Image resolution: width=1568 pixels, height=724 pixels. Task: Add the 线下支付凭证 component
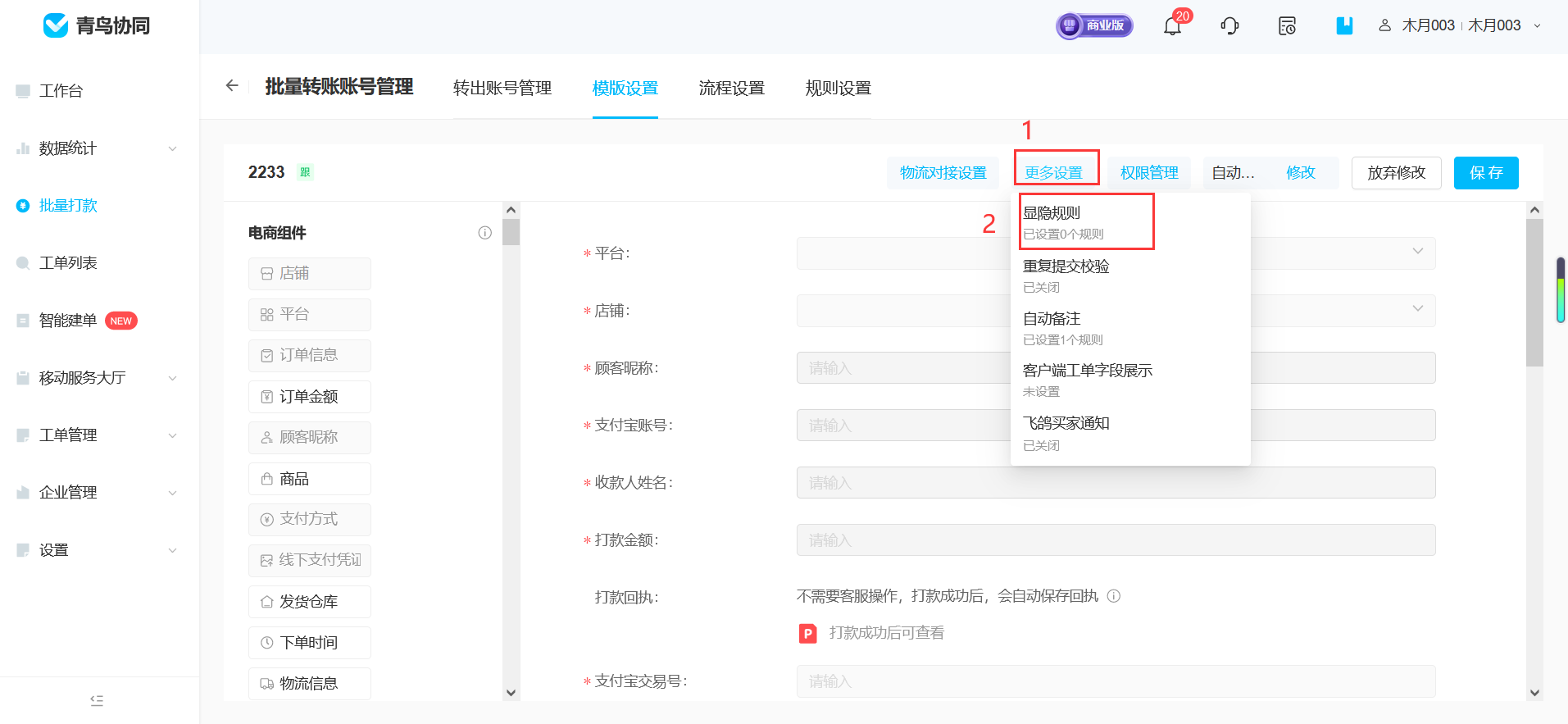pyautogui.click(x=310, y=561)
